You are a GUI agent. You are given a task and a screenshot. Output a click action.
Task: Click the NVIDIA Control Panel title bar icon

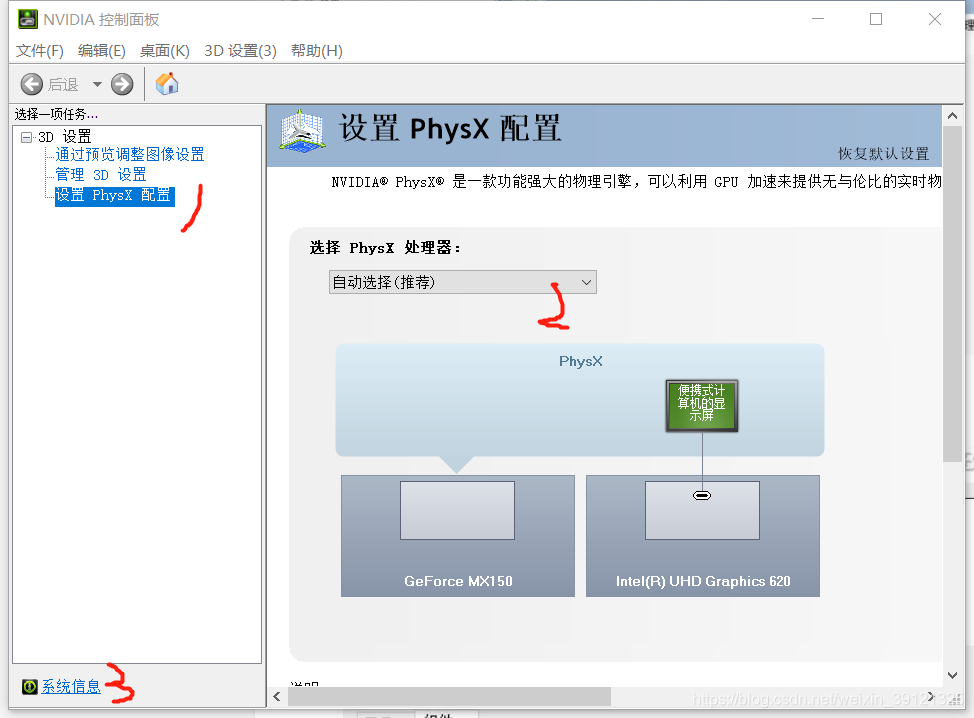(28, 19)
